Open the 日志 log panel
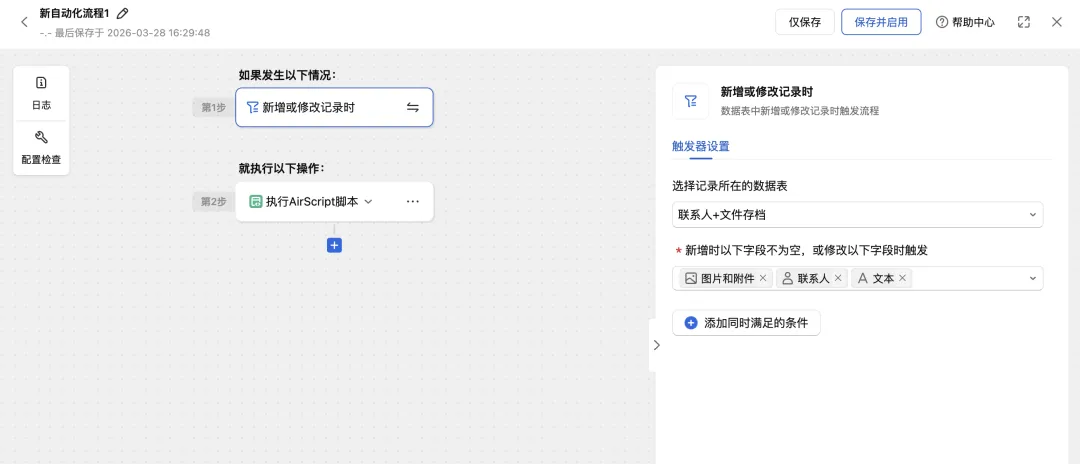The width and height of the screenshot is (1080, 464). [x=41, y=91]
